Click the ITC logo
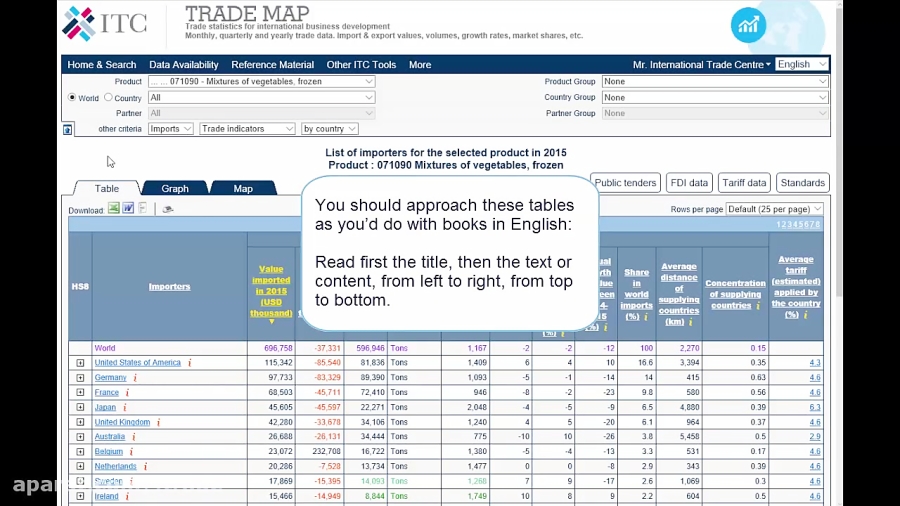Image resolution: width=900 pixels, height=506 pixels. (x=104, y=24)
